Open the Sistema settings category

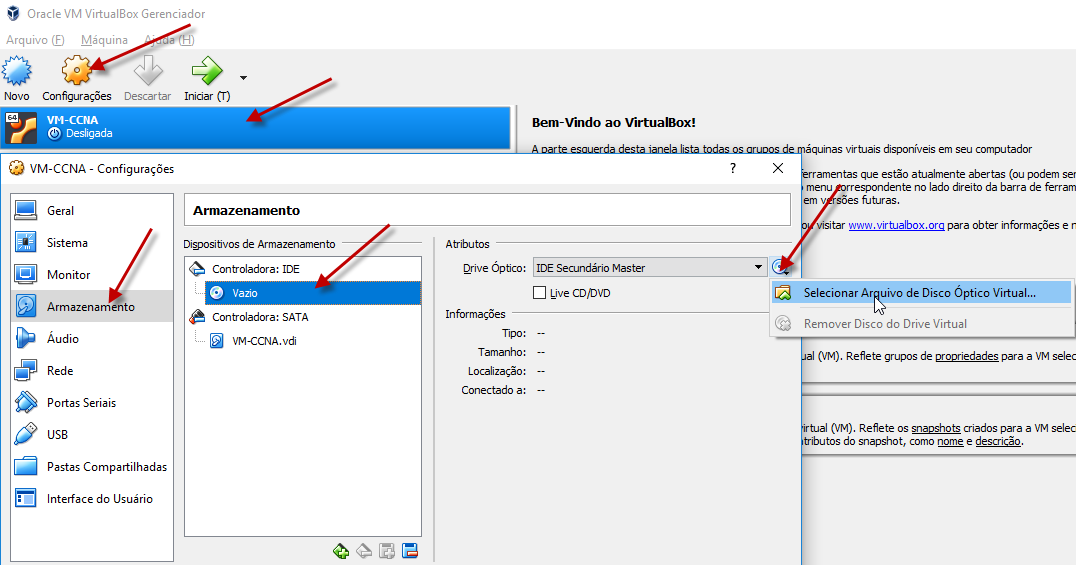92,242
